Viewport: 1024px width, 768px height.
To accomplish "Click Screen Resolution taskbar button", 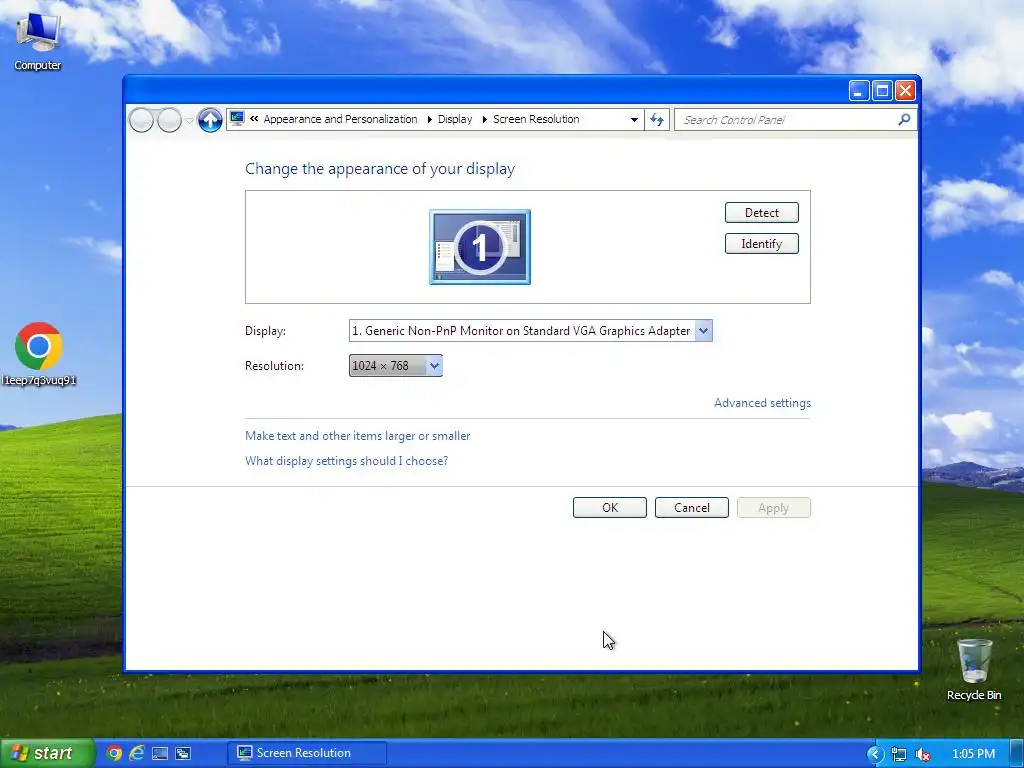I will (307, 753).
